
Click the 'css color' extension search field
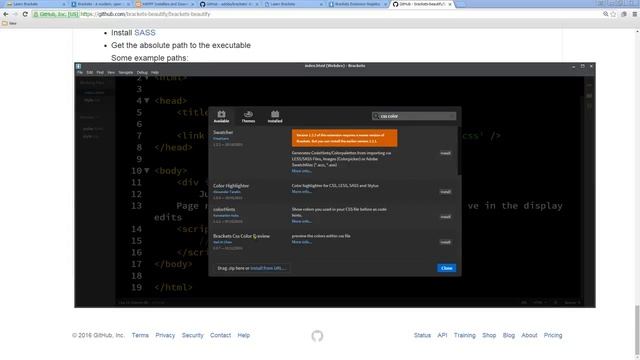click(413, 116)
